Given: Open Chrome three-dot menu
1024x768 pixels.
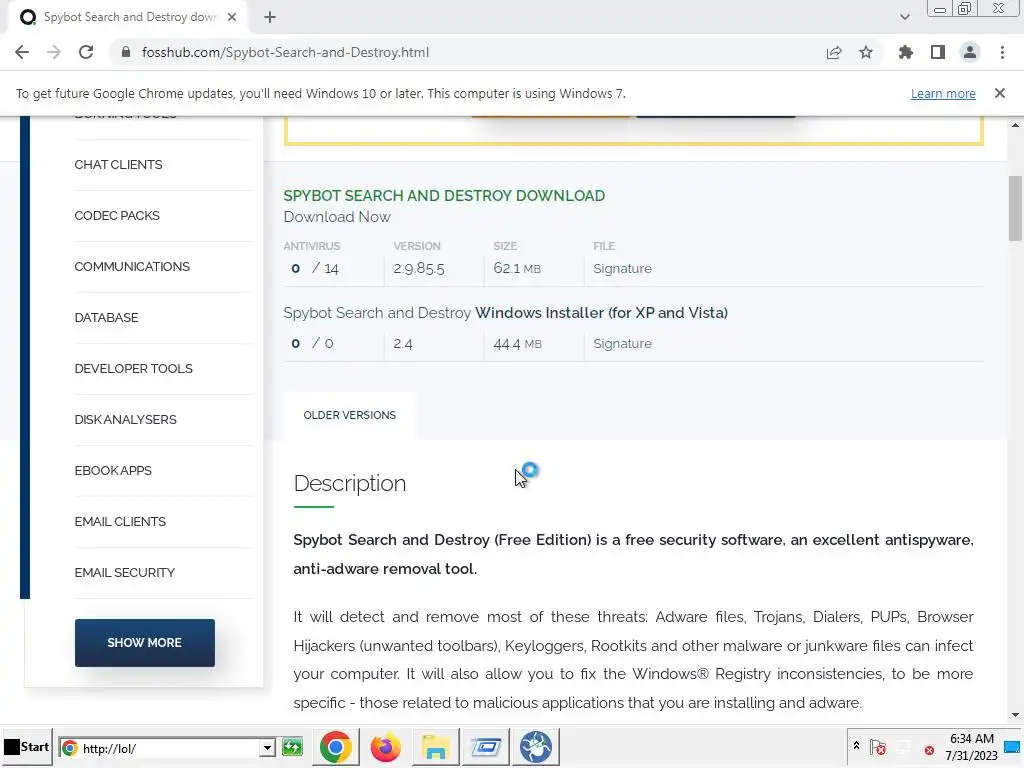Looking at the screenshot, I should point(1002,52).
